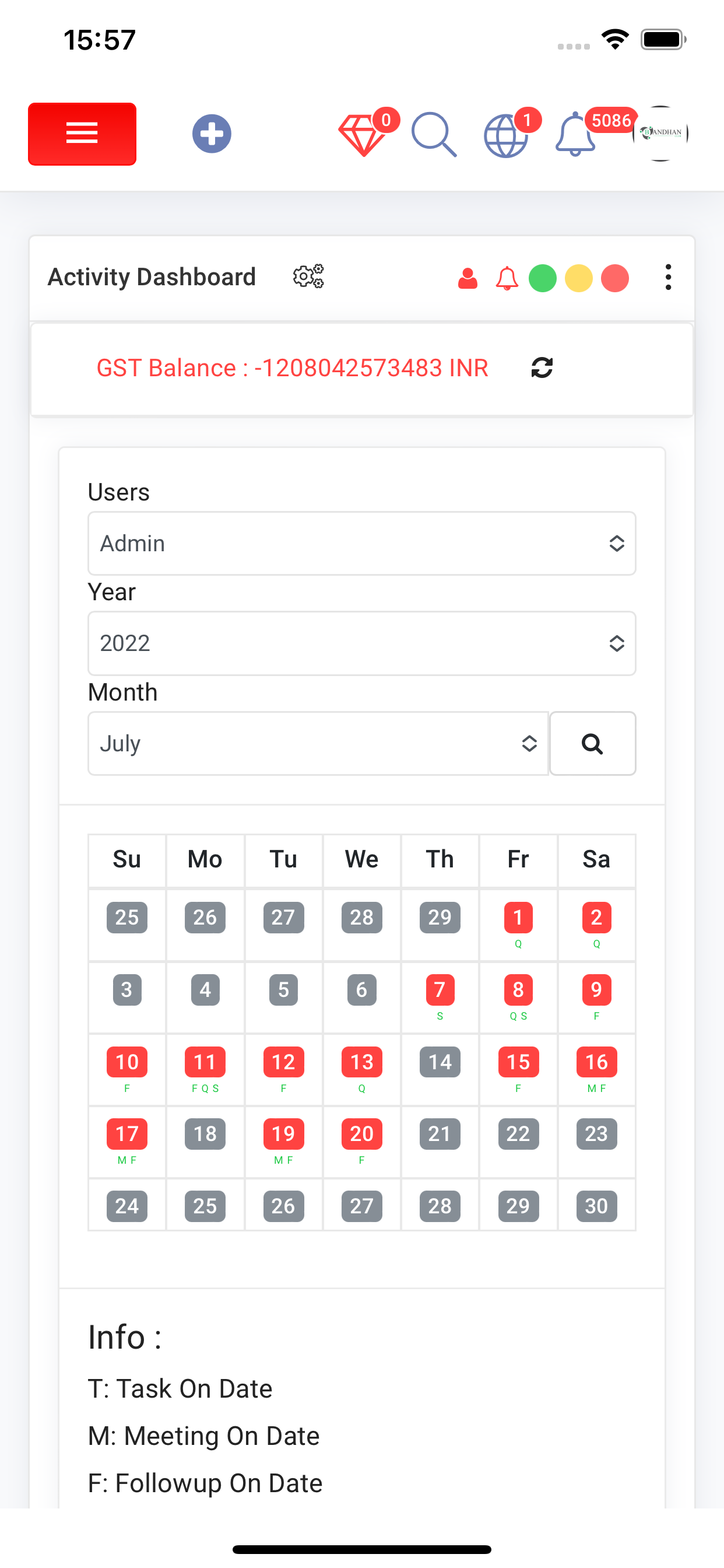Expand the Users dropdown showing Admin

tap(362, 543)
